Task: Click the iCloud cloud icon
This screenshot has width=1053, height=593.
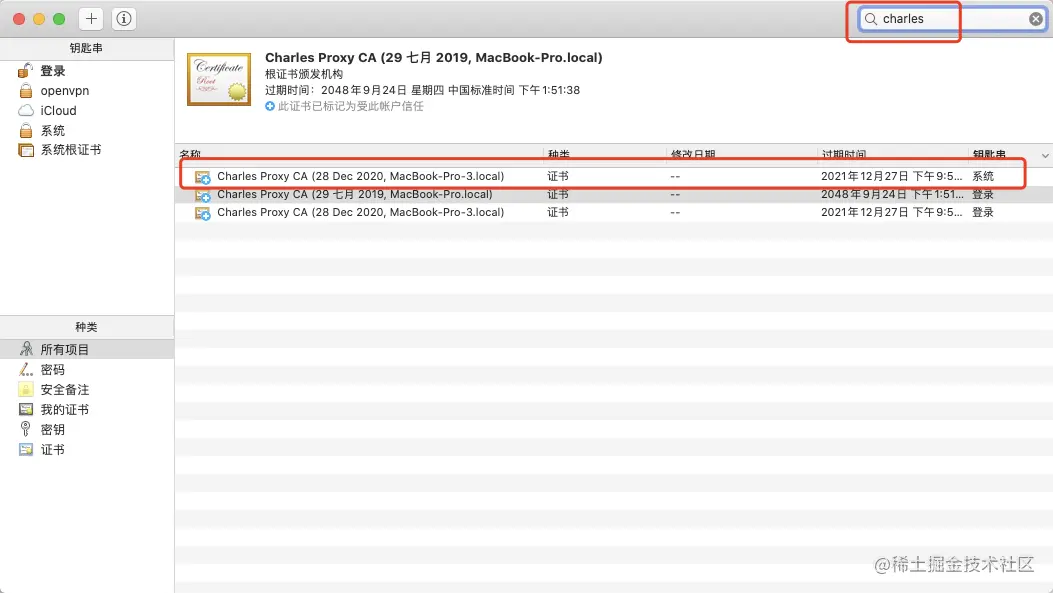Action: (x=26, y=110)
